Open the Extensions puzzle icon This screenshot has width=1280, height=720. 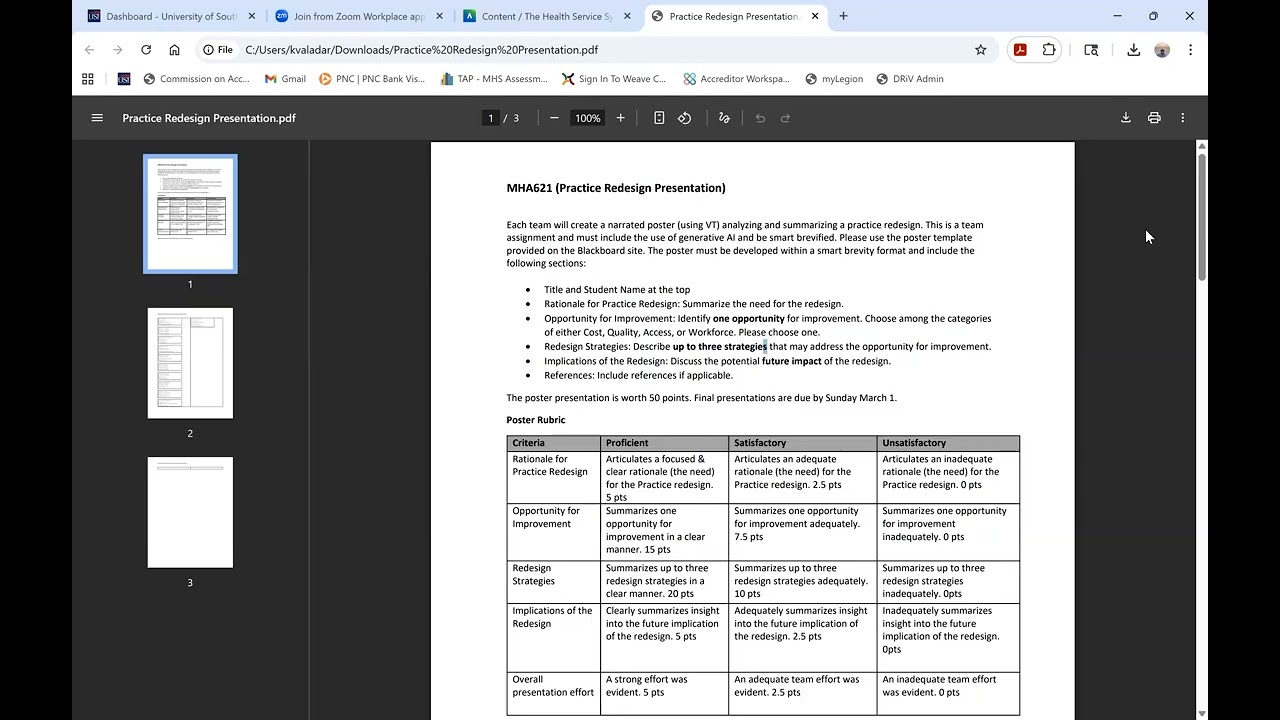coord(1049,50)
